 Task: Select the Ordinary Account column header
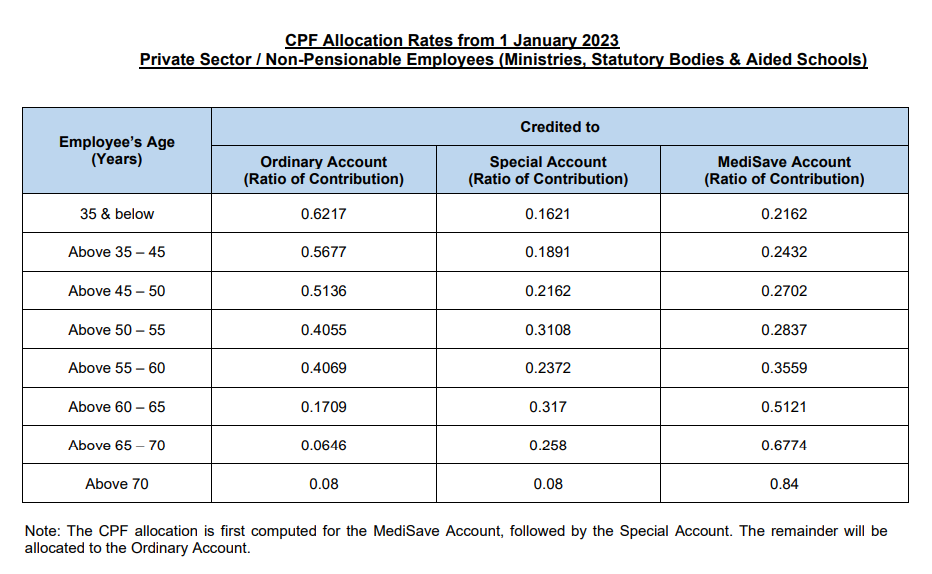pyautogui.click(x=324, y=170)
